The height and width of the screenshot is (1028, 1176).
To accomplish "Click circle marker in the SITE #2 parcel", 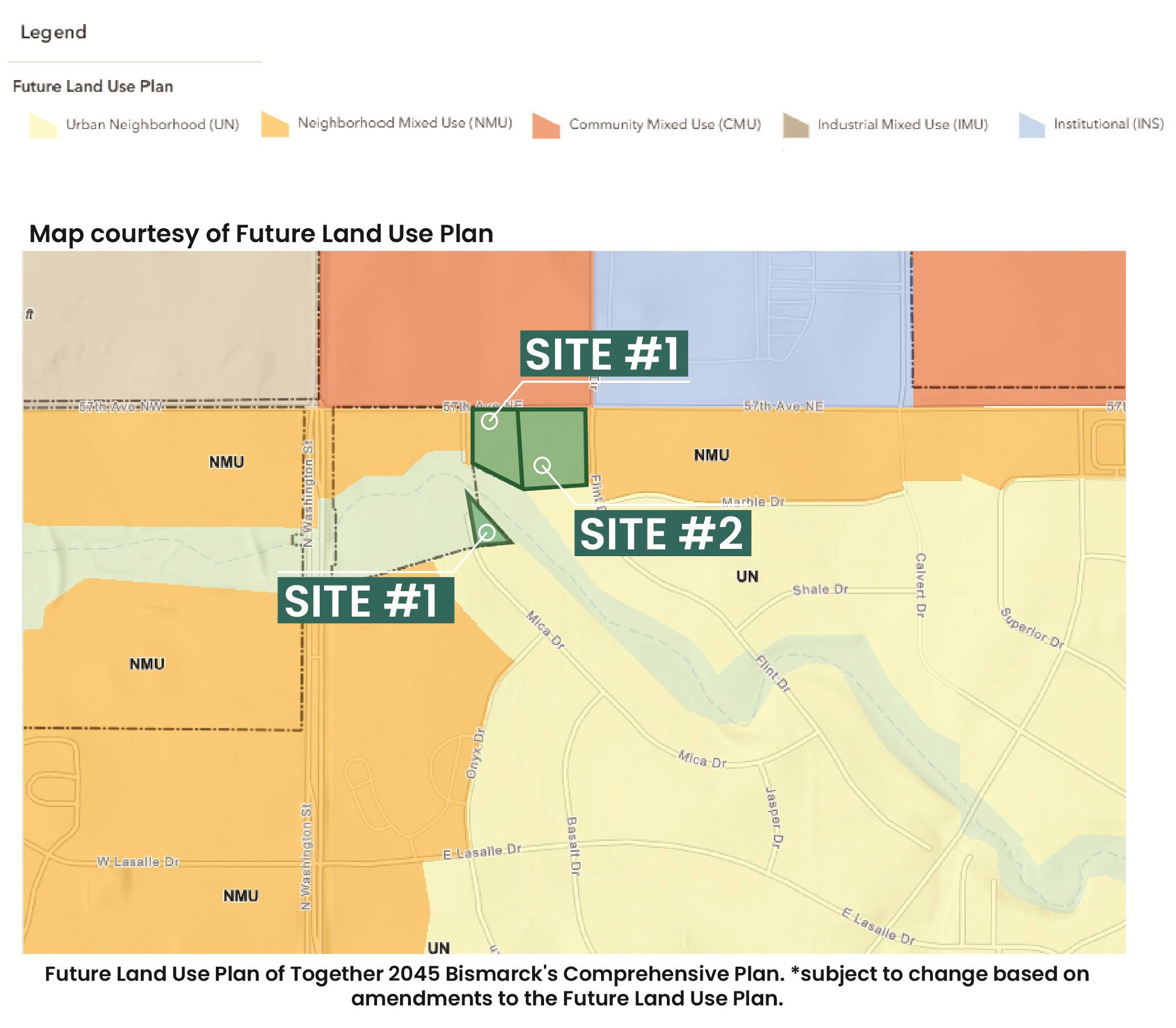I will (542, 465).
